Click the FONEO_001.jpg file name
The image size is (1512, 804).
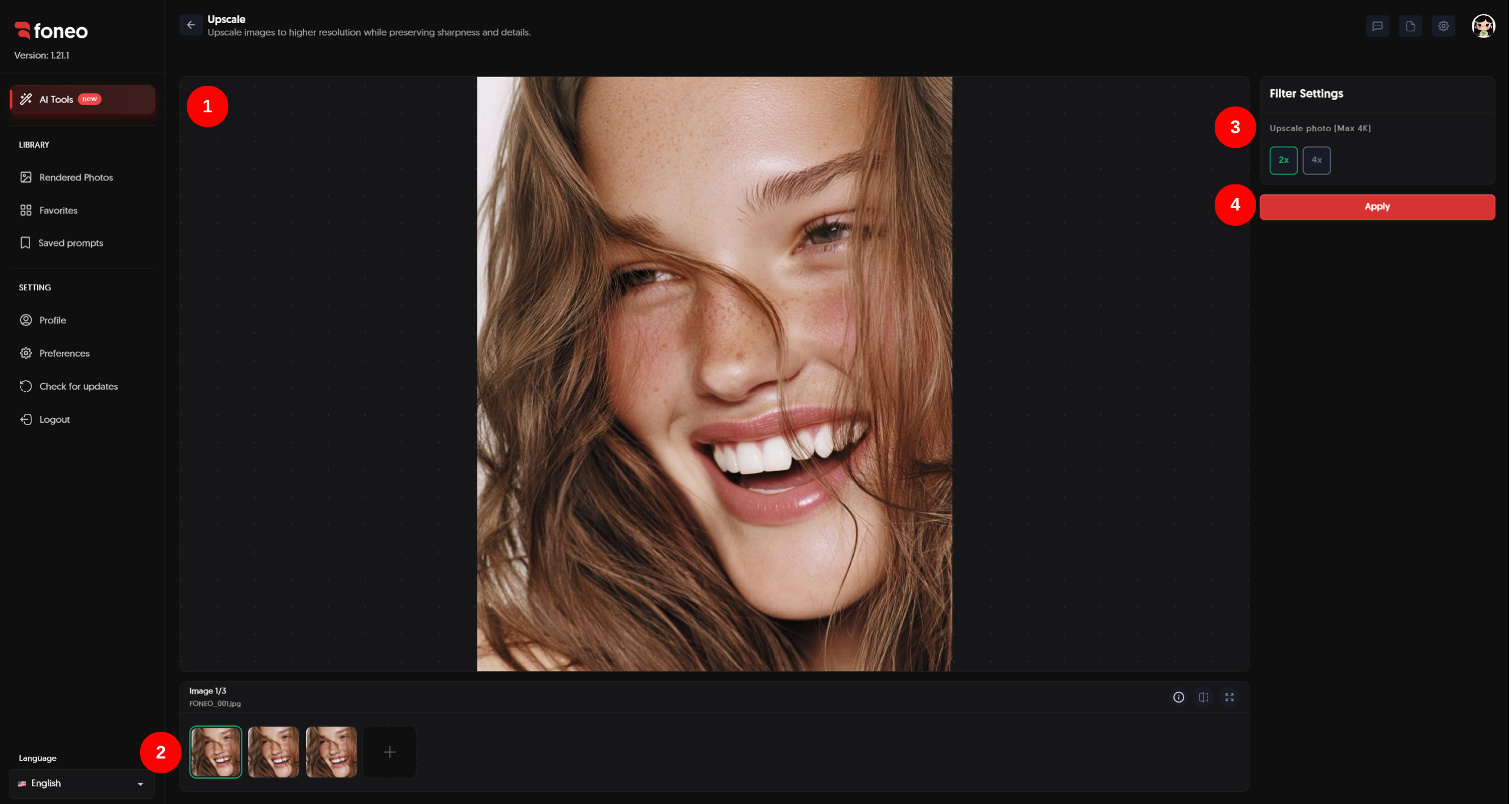(215, 705)
